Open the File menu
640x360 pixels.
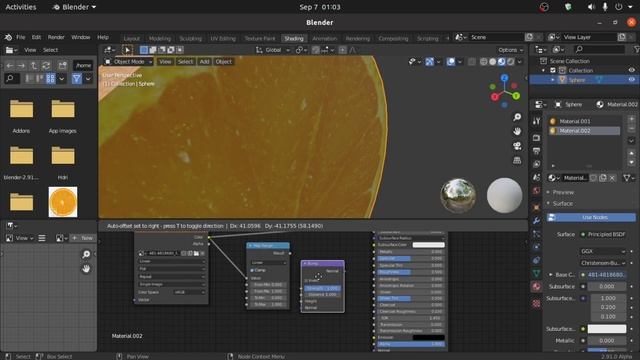click(x=20, y=37)
